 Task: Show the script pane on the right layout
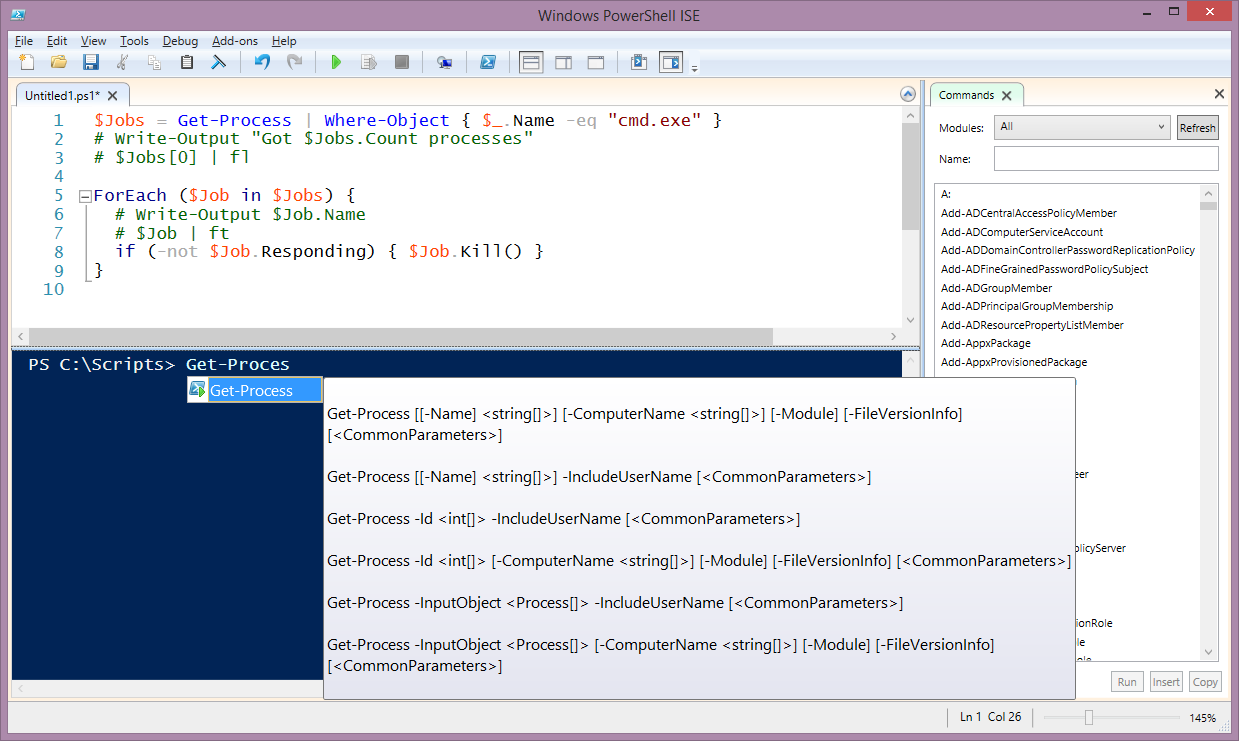[563, 62]
